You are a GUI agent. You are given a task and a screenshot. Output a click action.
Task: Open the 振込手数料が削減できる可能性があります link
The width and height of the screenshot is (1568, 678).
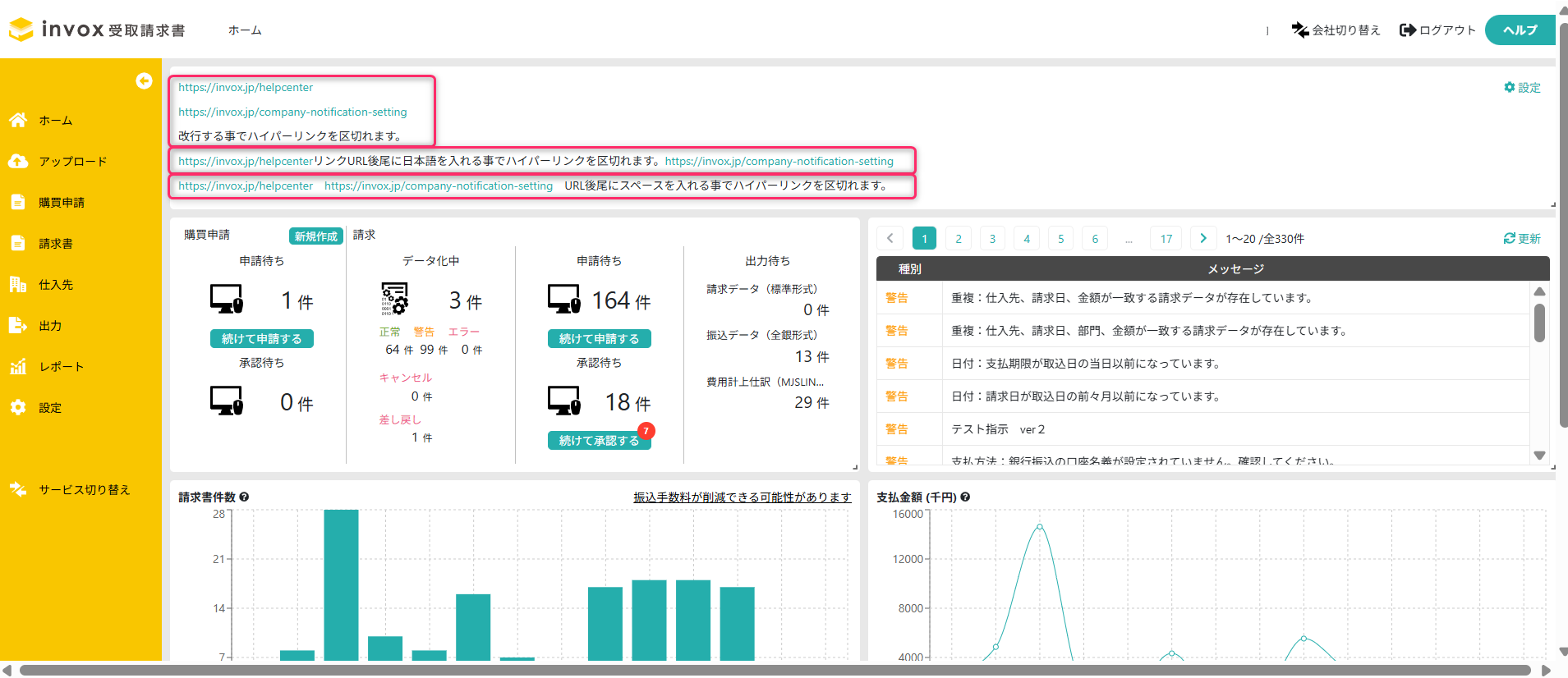[742, 497]
